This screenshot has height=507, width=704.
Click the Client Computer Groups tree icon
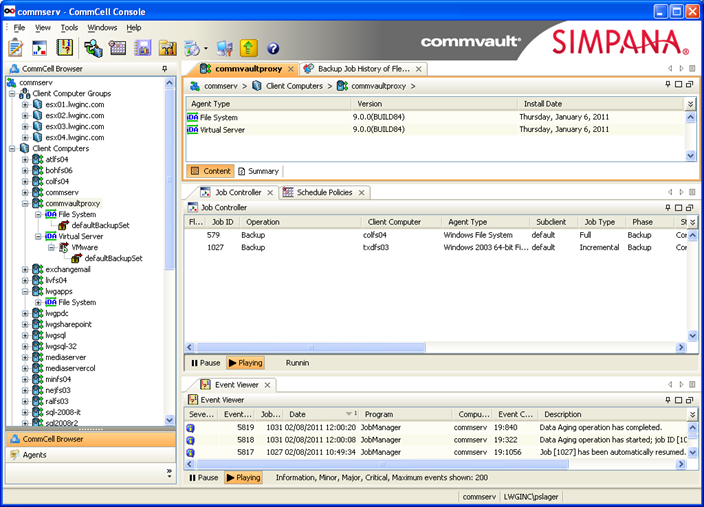[25, 93]
